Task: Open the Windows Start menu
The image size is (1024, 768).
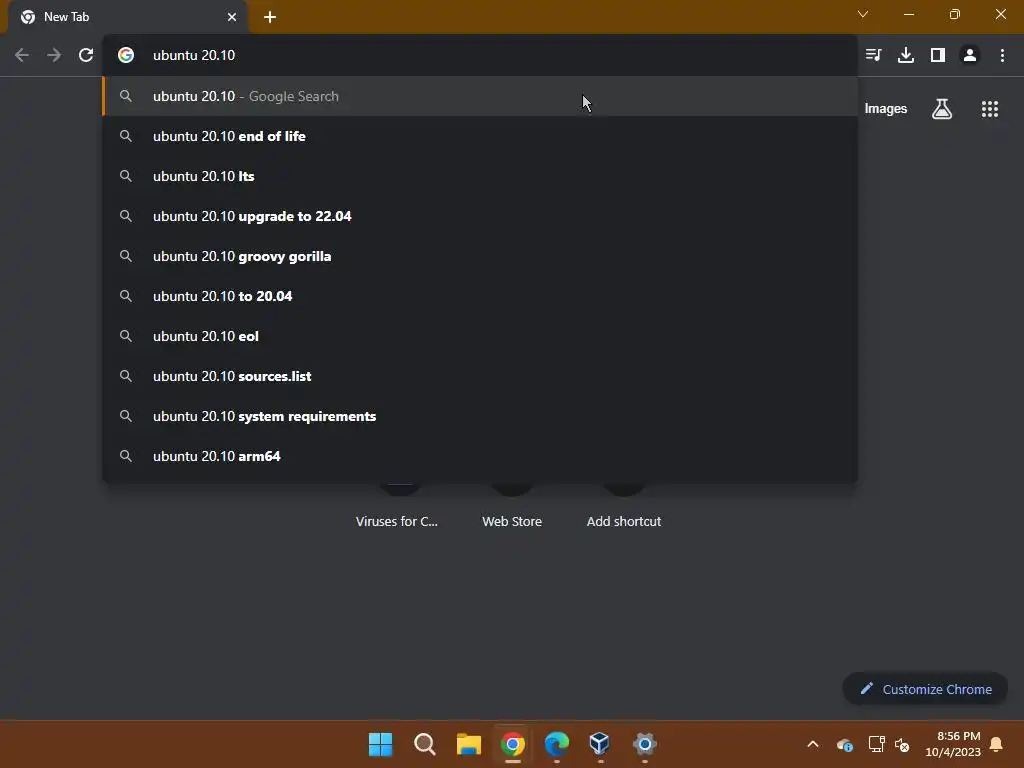Action: pos(381,744)
